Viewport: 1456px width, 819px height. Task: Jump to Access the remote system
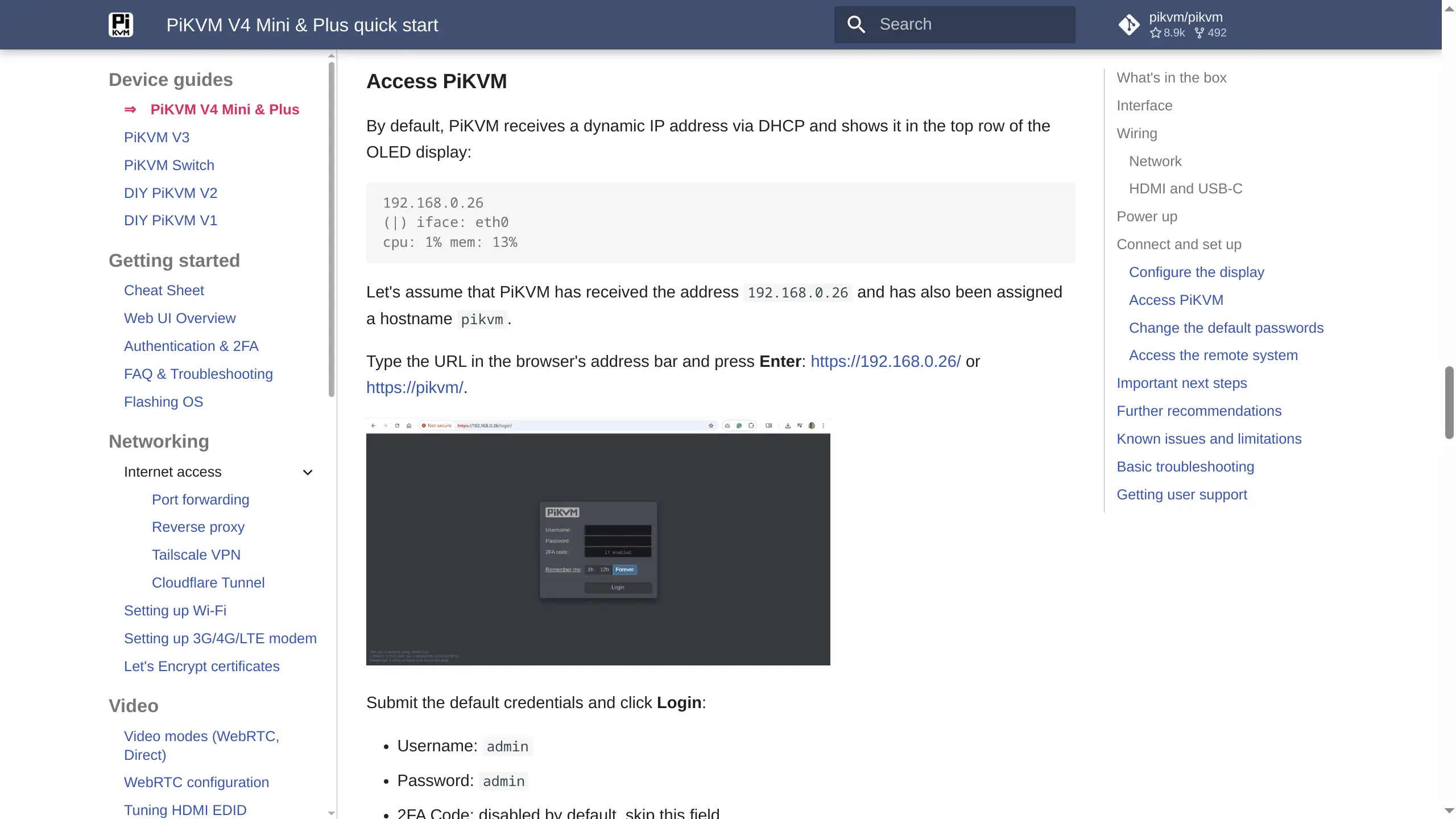(1213, 355)
